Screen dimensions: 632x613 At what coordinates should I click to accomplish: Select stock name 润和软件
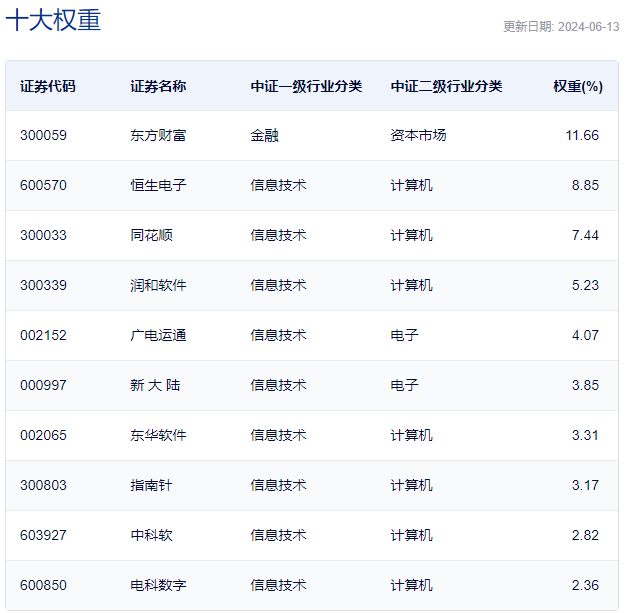[158, 285]
